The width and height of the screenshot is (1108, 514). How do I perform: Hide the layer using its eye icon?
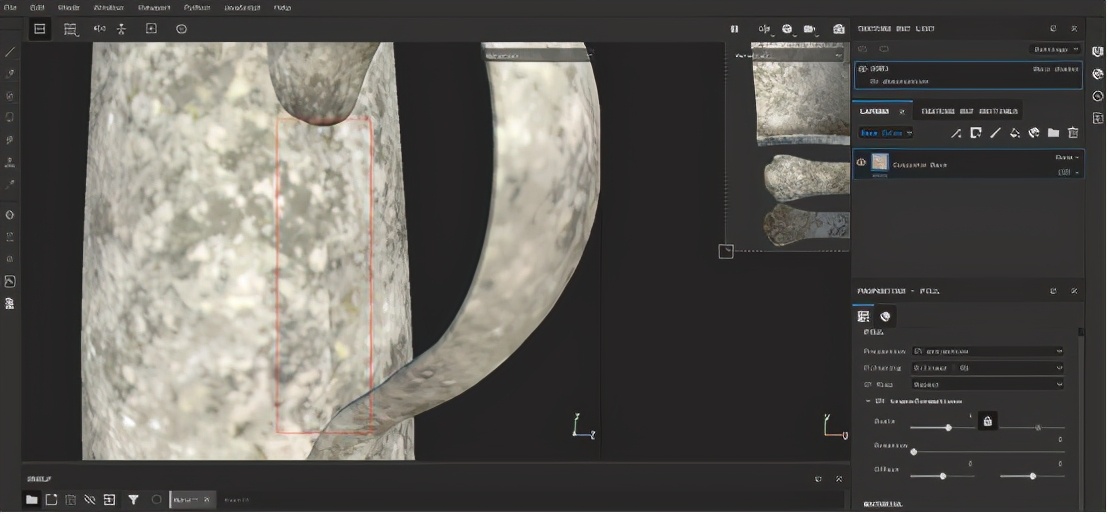point(861,163)
